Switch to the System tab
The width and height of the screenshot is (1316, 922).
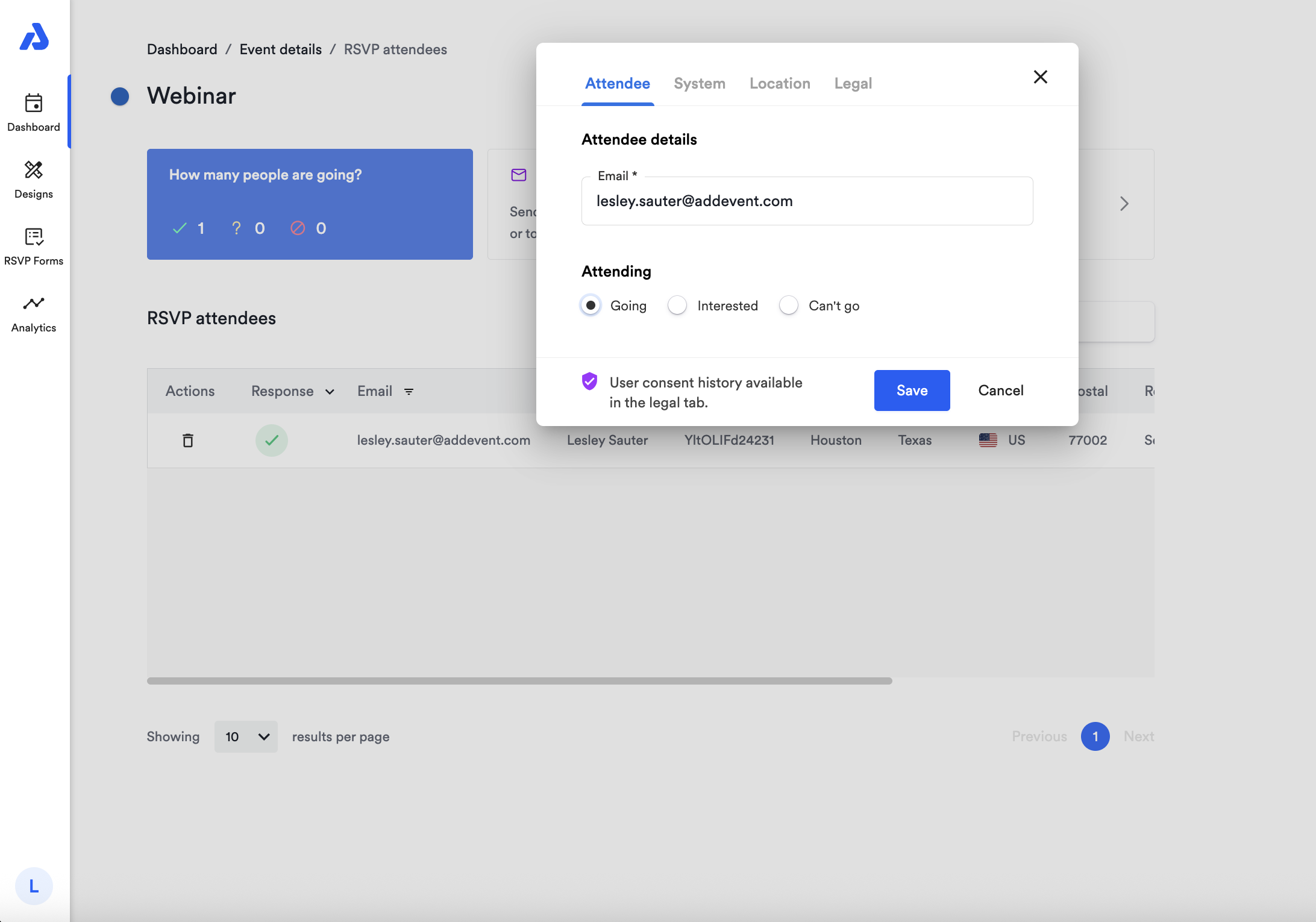click(x=699, y=84)
